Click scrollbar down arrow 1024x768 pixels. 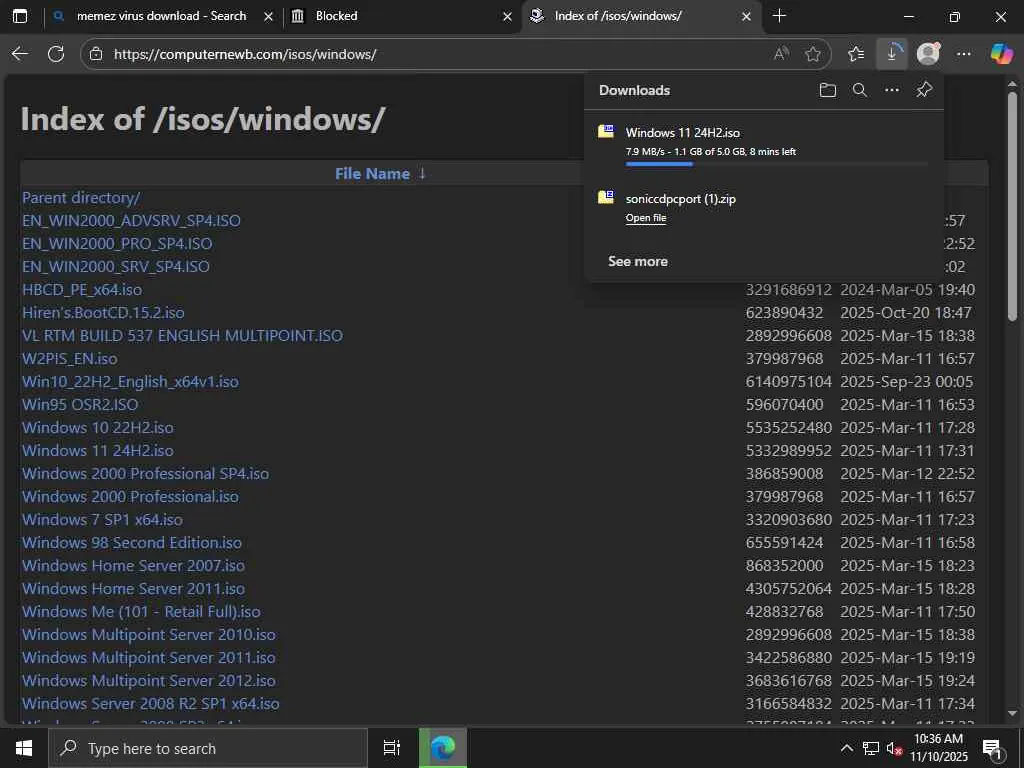pyautogui.click(x=1012, y=714)
